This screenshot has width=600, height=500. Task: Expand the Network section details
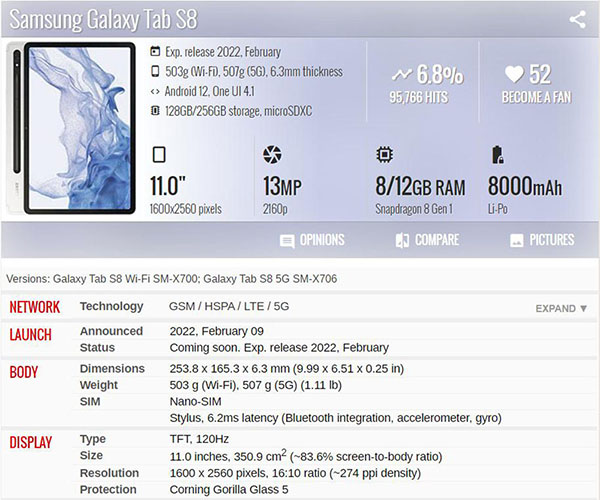(561, 308)
